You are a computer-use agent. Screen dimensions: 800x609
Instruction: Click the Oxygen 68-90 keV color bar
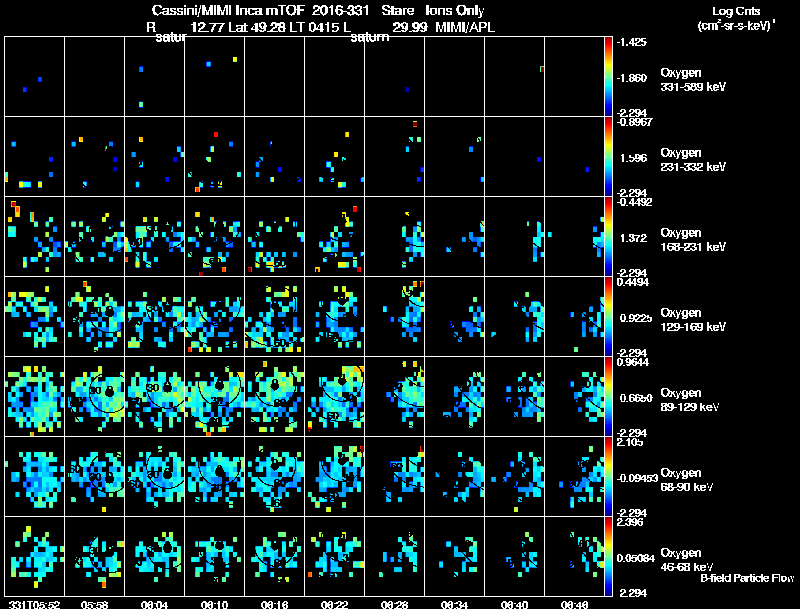[x=608, y=476]
